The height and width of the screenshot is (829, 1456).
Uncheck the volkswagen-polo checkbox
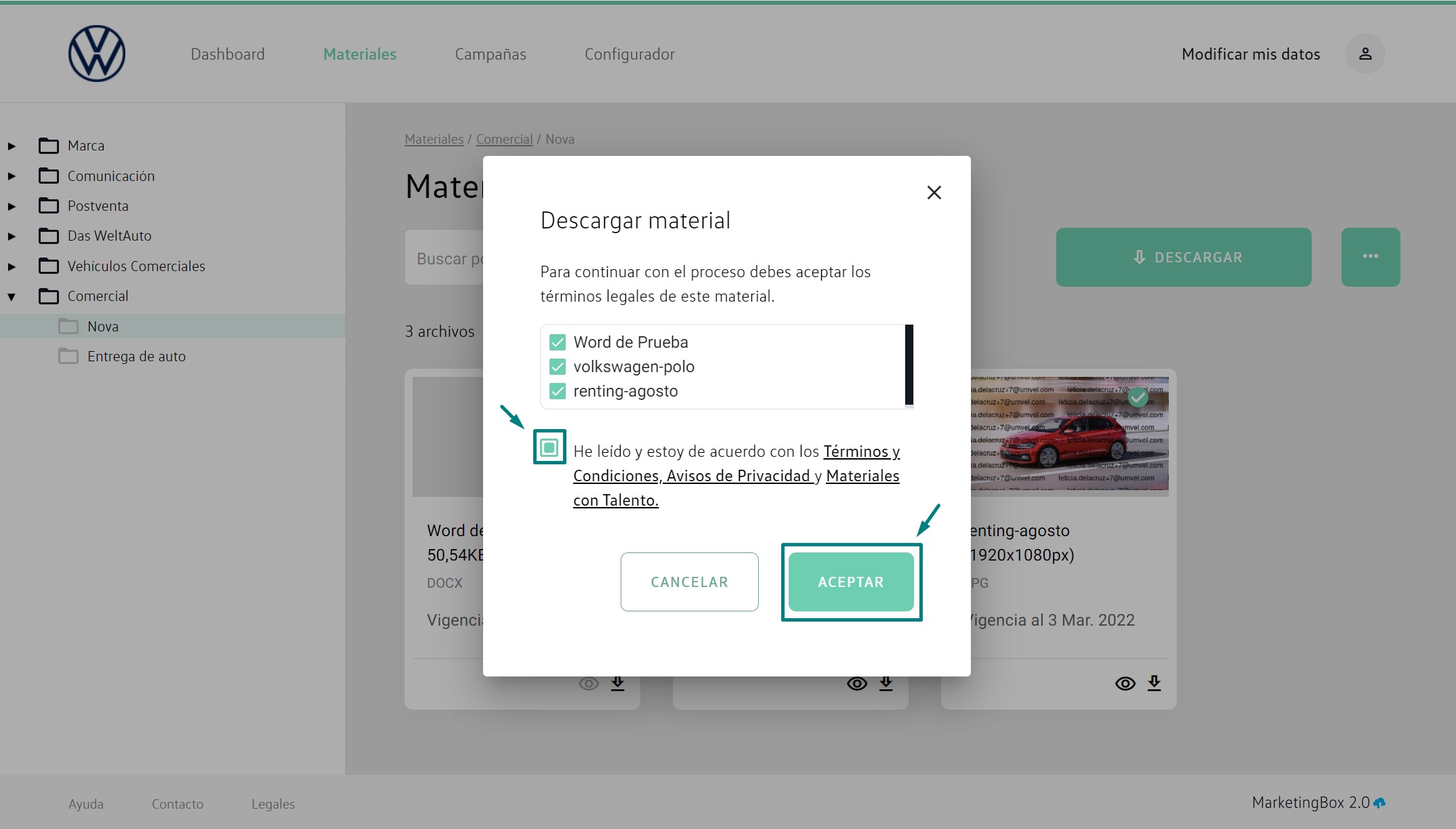click(558, 367)
